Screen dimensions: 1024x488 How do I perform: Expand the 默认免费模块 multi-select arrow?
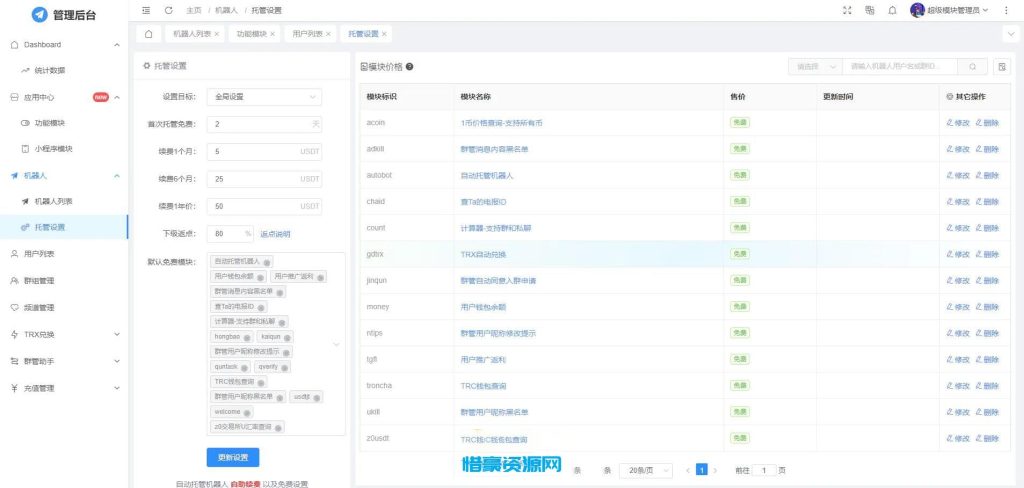(x=336, y=344)
